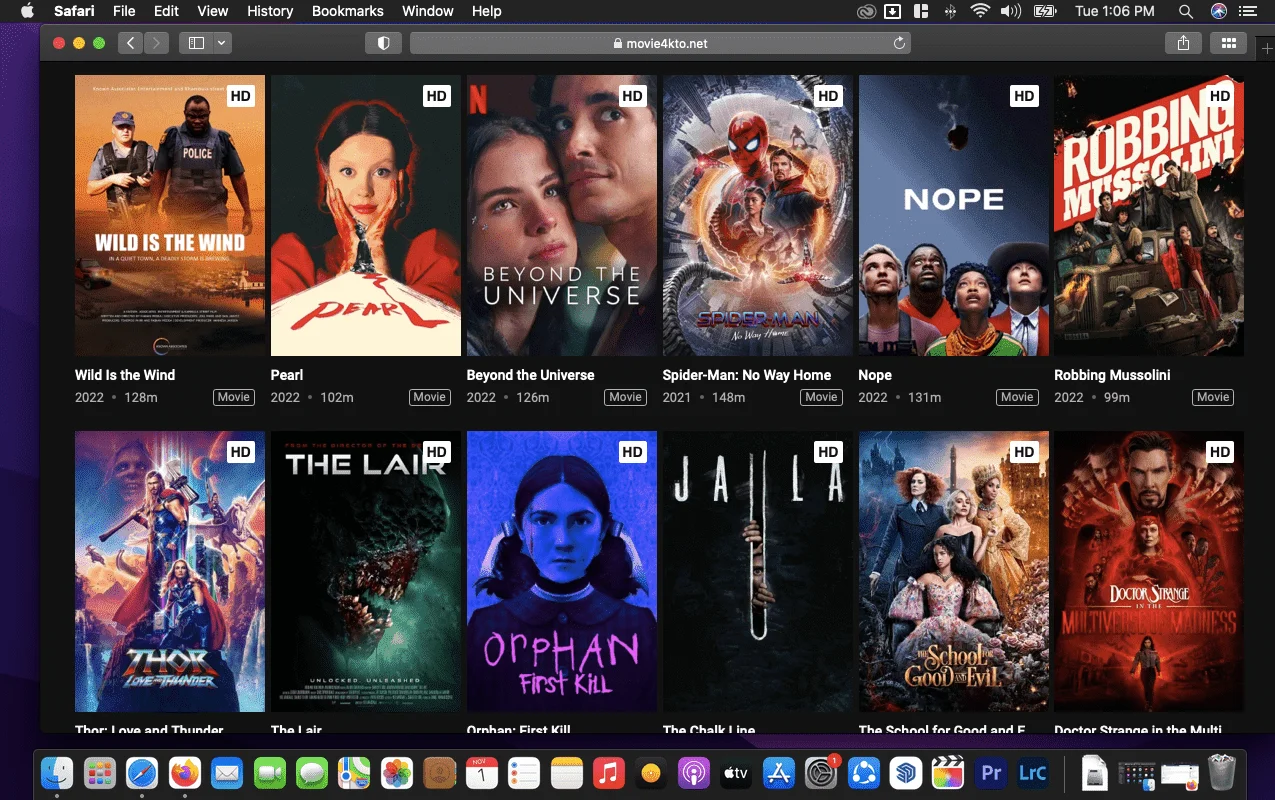
Task: Launch Premiere Pro from the Dock
Action: click(x=991, y=773)
